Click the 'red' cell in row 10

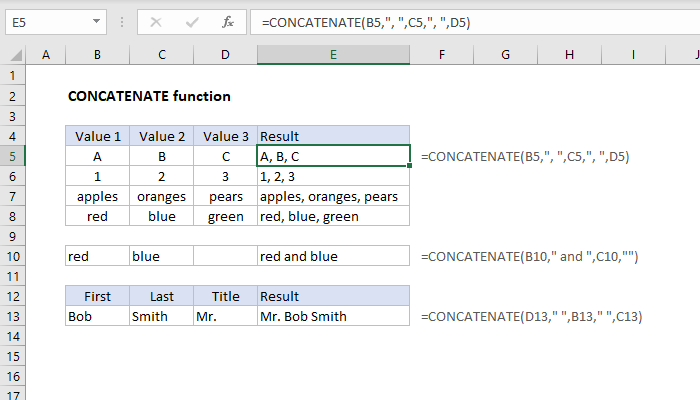(97, 256)
